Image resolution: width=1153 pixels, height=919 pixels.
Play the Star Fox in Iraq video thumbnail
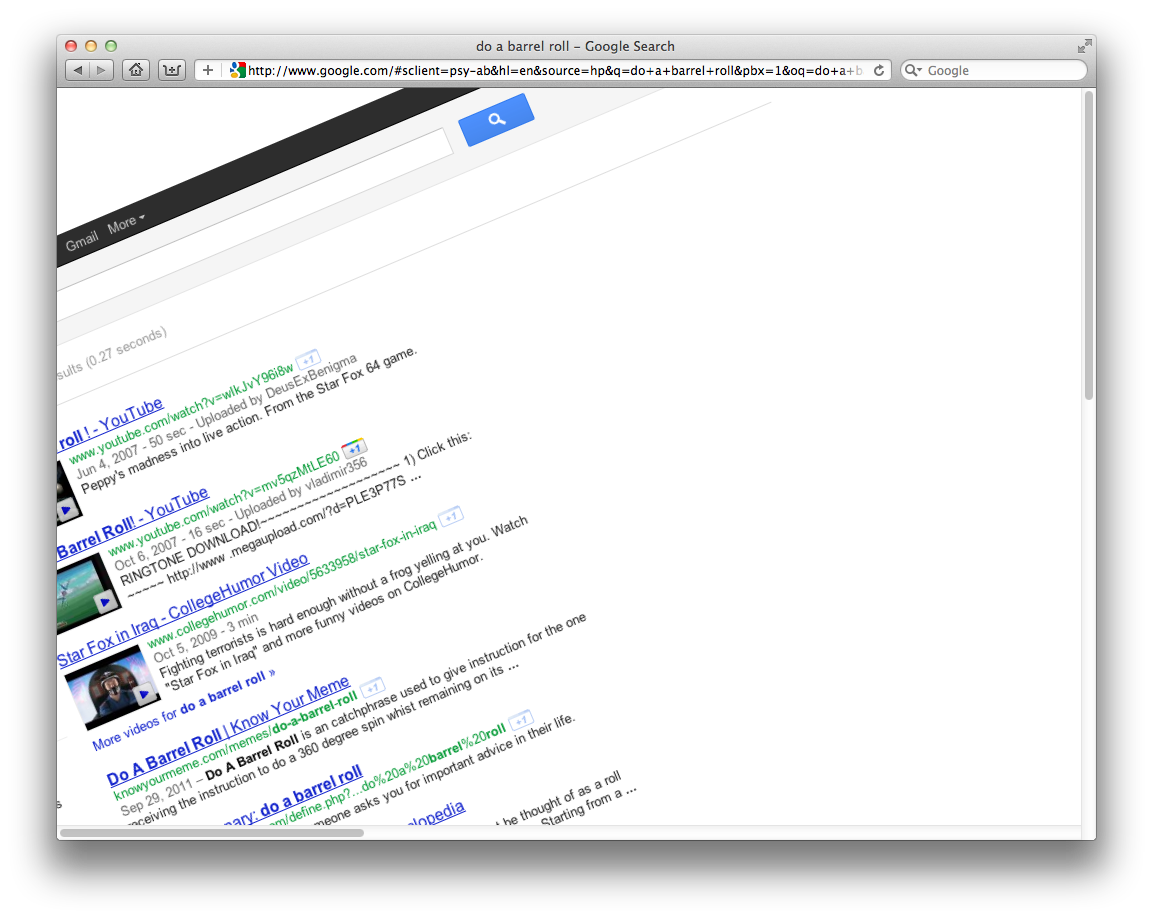tap(112, 687)
